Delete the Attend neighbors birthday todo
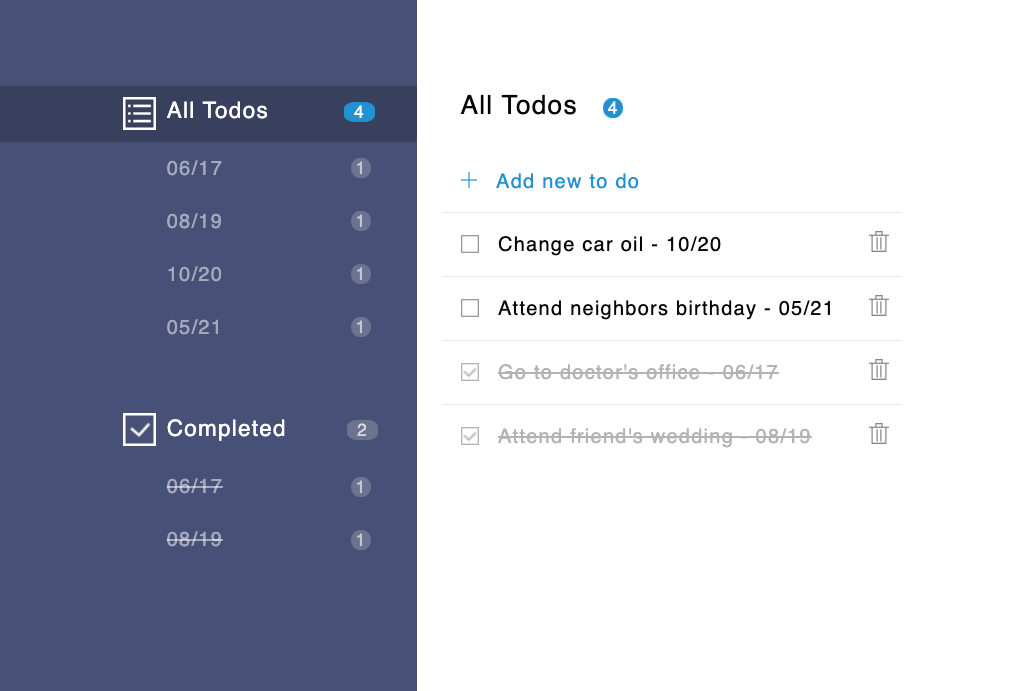 pos(879,306)
